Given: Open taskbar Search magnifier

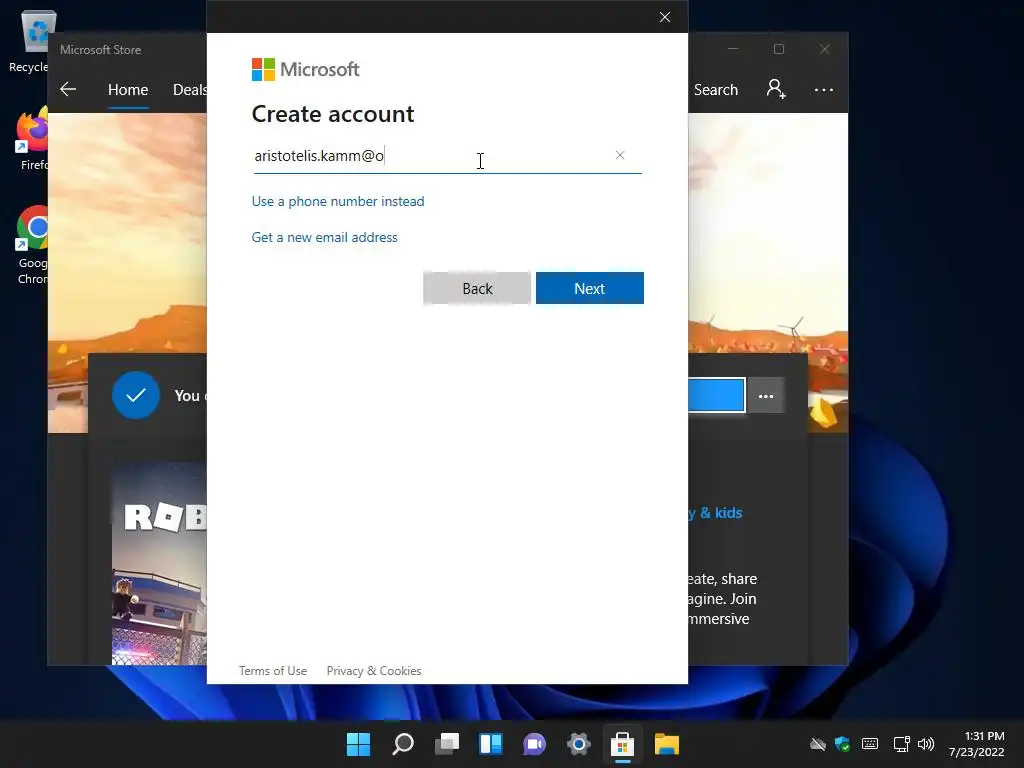Looking at the screenshot, I should click(402, 744).
